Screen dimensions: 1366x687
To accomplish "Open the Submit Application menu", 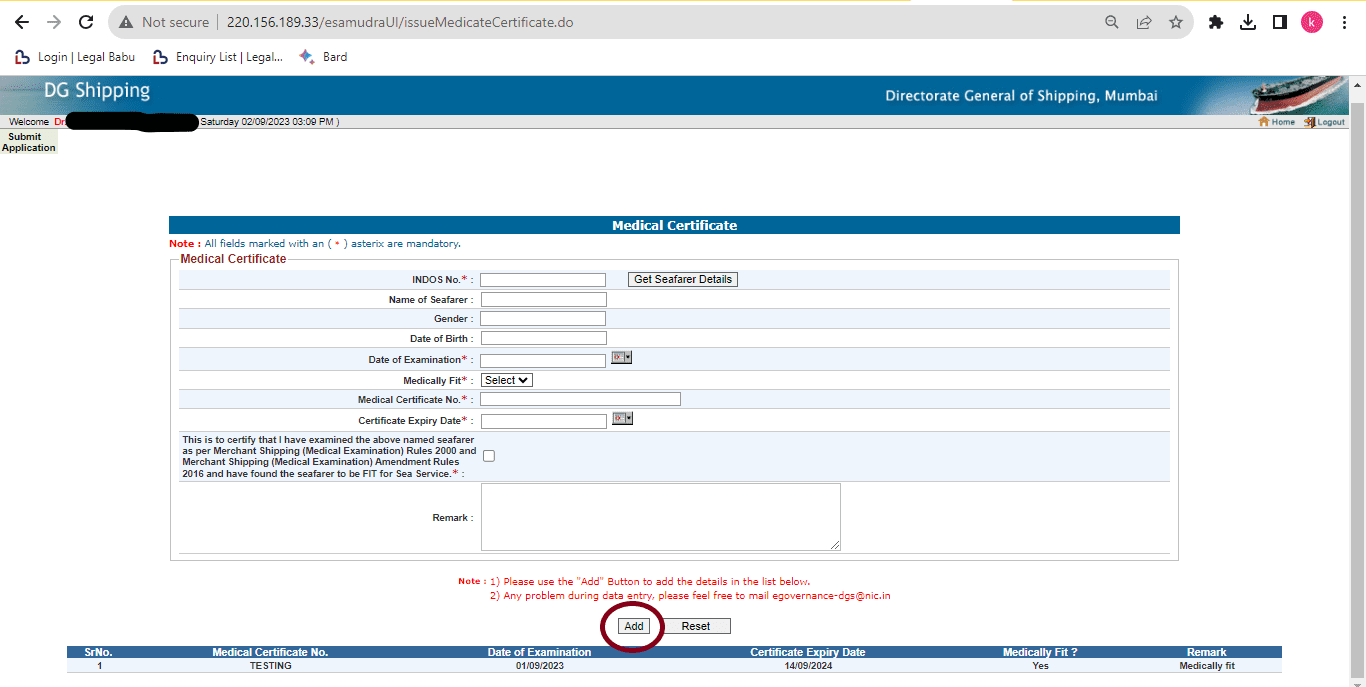I will point(28,142).
